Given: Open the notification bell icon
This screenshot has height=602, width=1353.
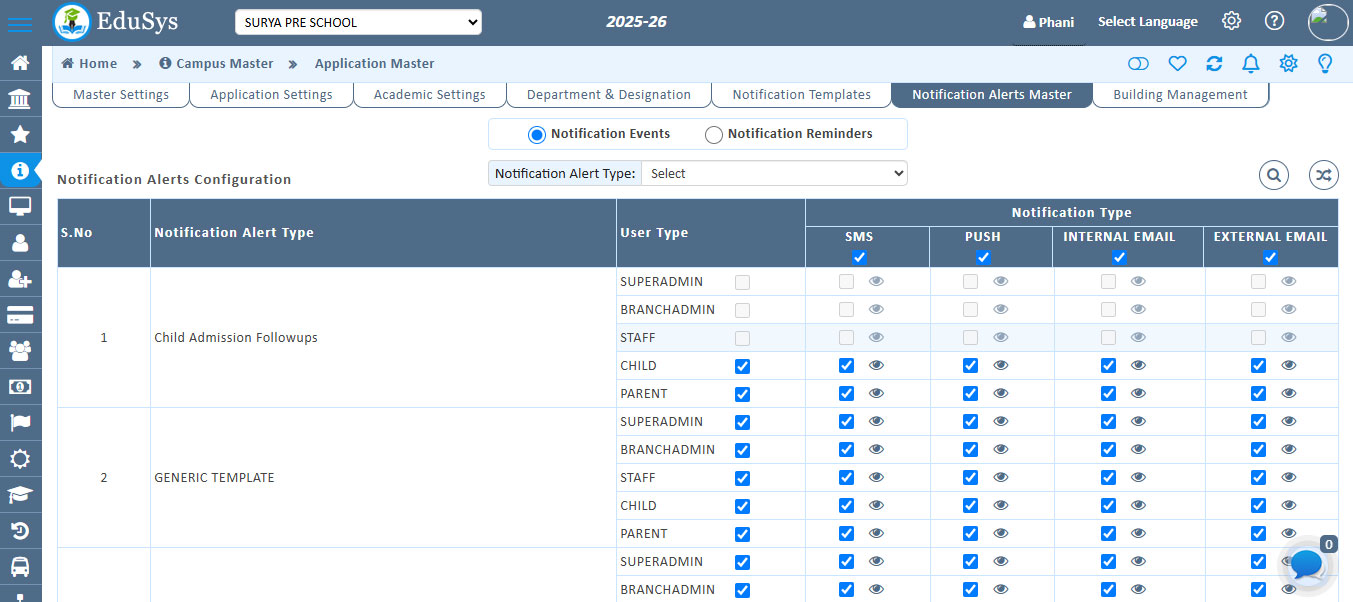Looking at the screenshot, I should 1250,64.
